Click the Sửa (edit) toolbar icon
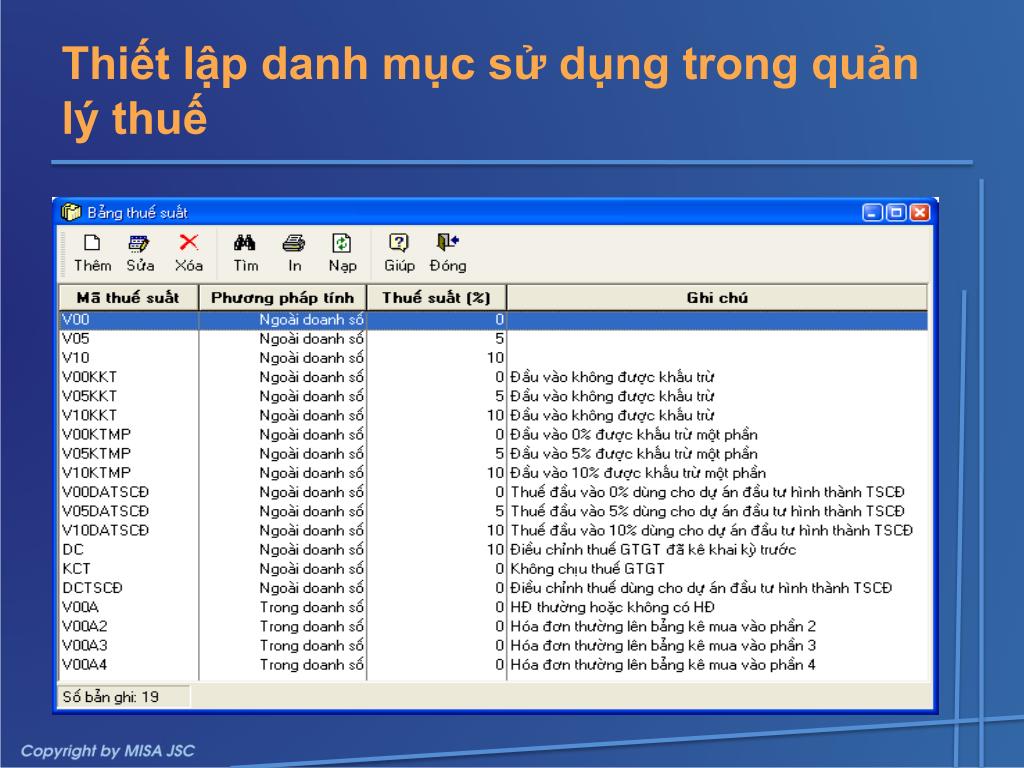 click(139, 244)
